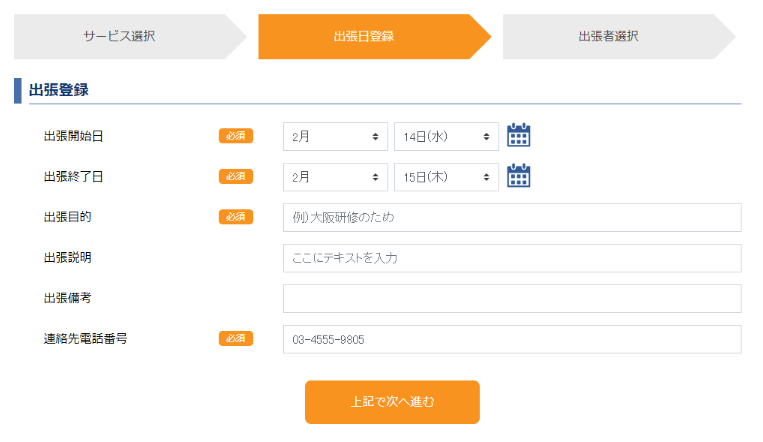
Task: Open the 14日(水) day dropdown
Action: pos(446,136)
